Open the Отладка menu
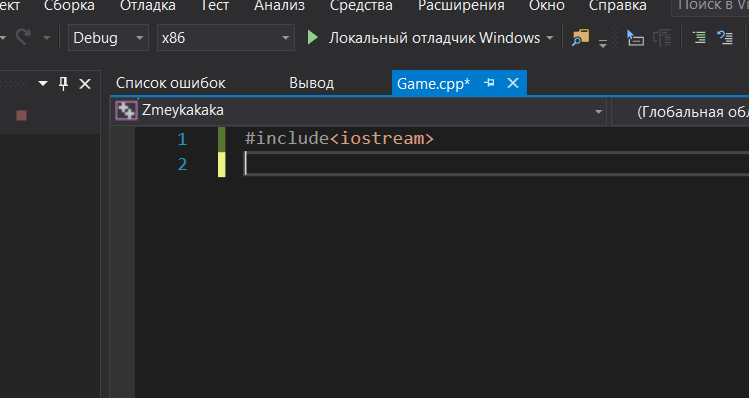The width and height of the screenshot is (749, 398). (x=148, y=6)
